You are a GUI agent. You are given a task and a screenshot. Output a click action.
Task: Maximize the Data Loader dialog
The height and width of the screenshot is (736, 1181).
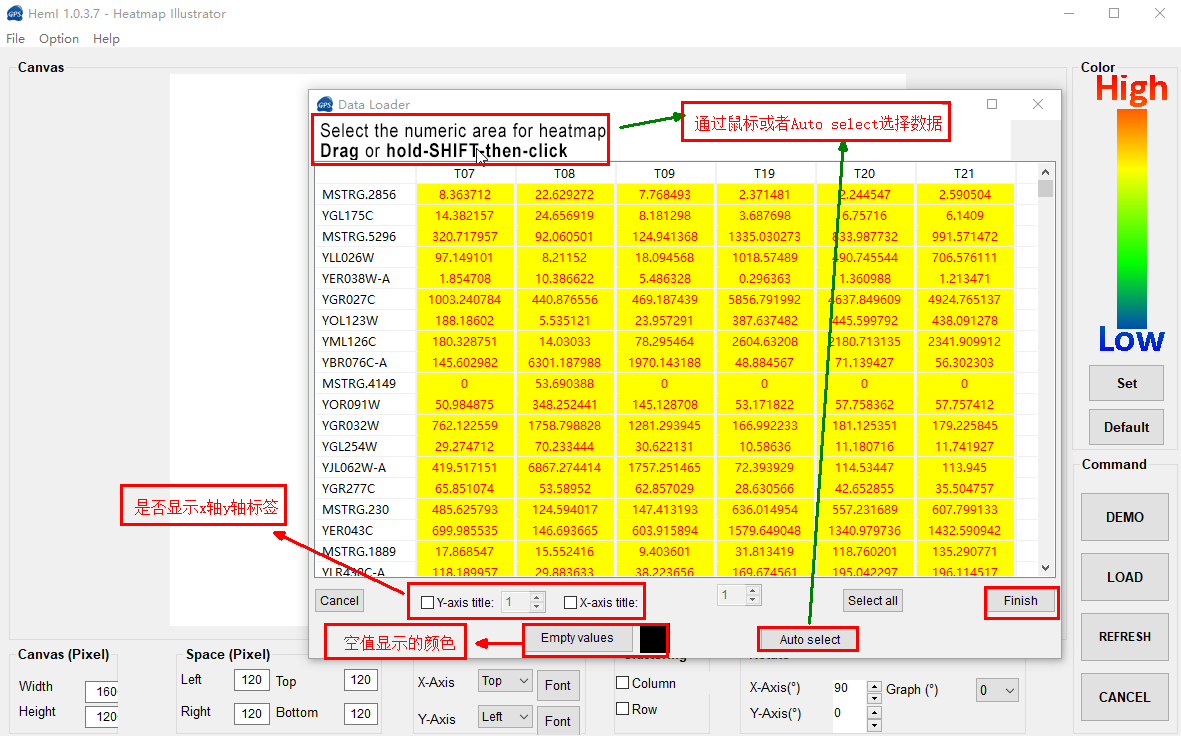point(992,104)
